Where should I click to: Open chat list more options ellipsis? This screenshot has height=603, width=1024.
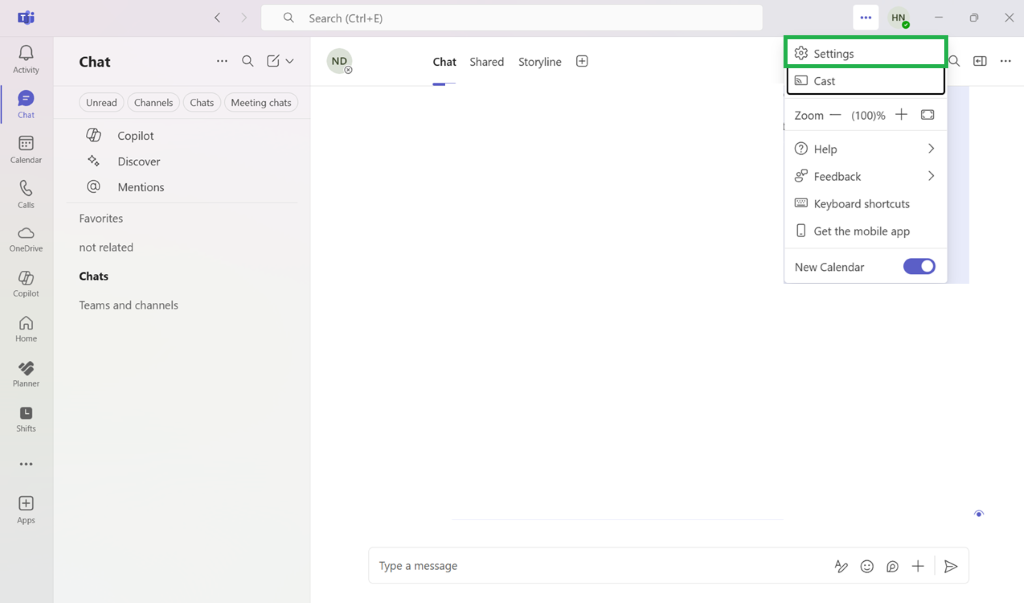tap(222, 61)
